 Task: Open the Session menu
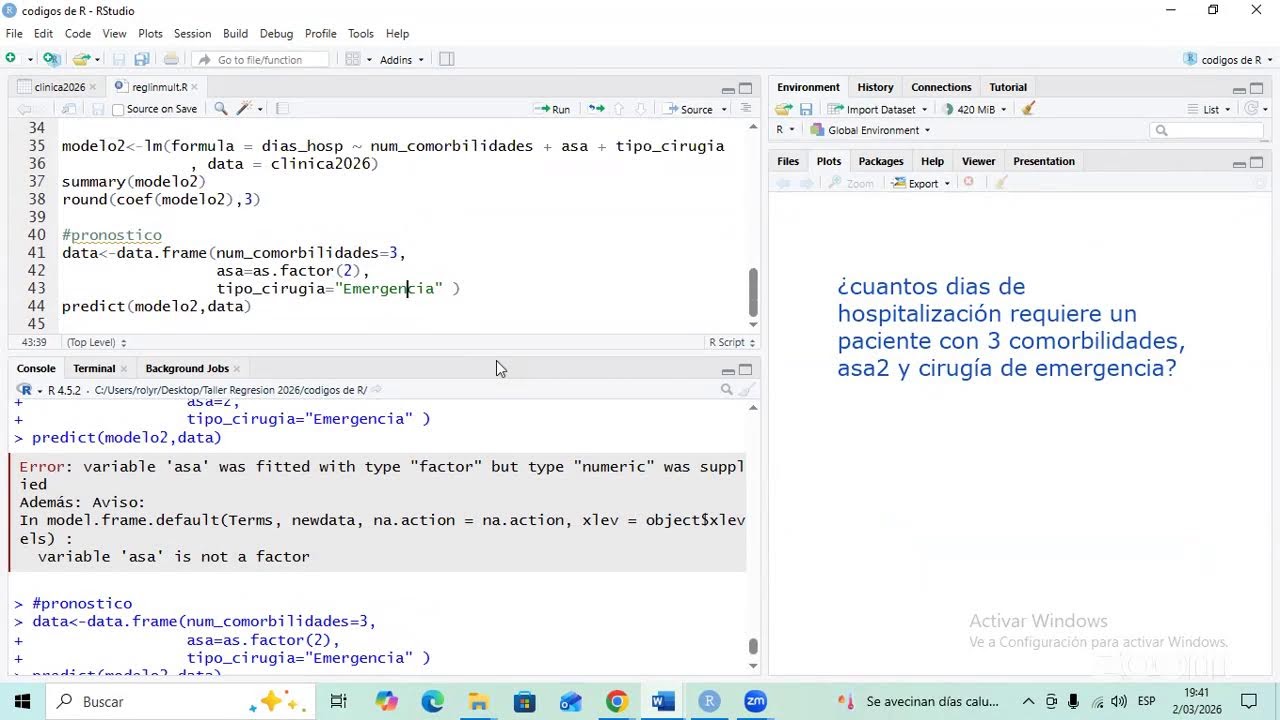coord(192,33)
